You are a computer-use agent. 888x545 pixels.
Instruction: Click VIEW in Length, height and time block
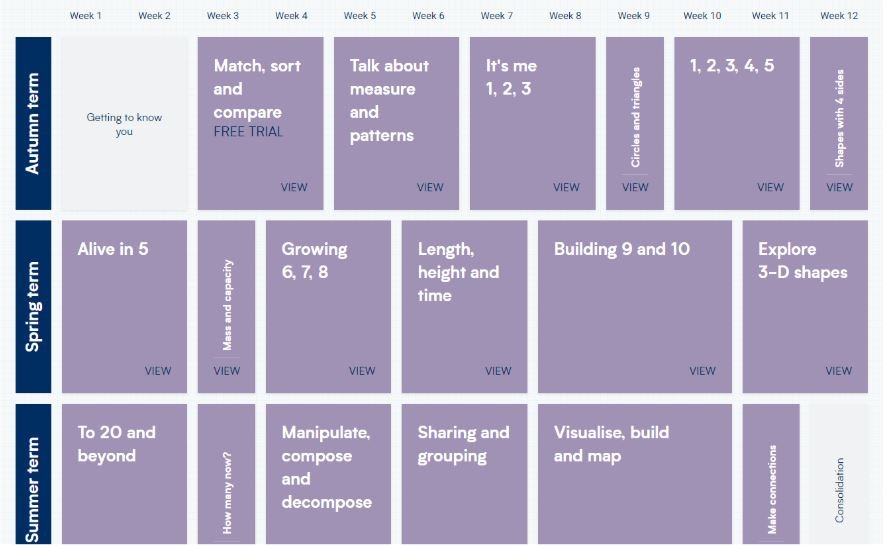(x=498, y=371)
